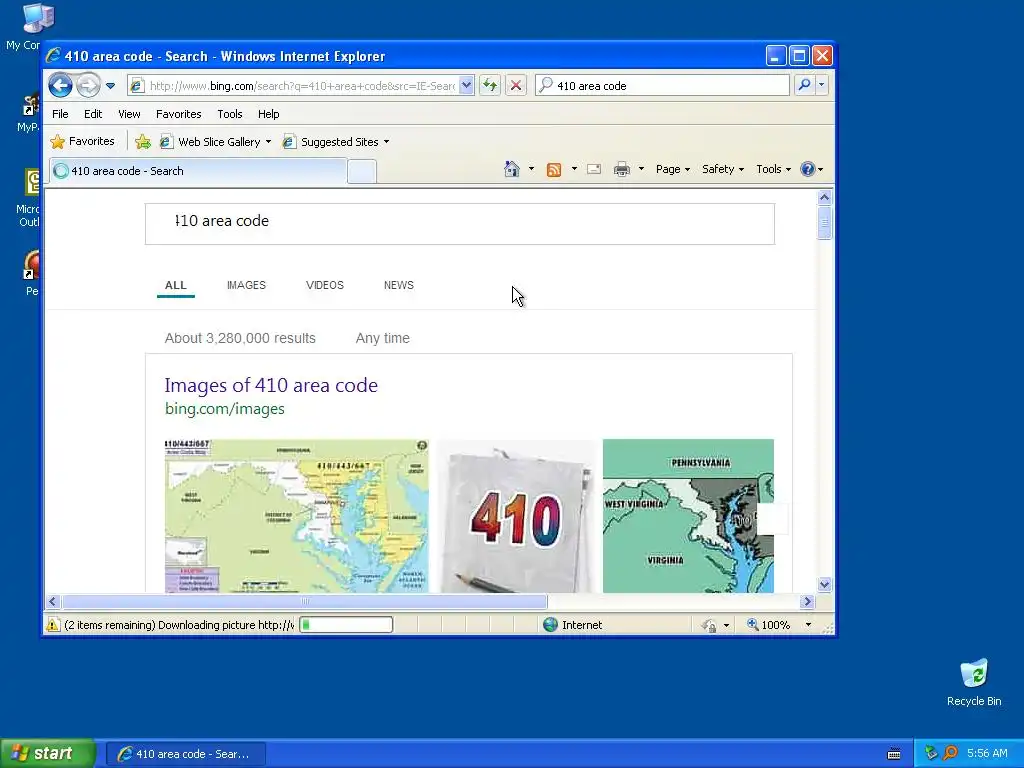The width and height of the screenshot is (1024, 768).
Task: Open Images of 410 area code link
Action: coord(271,385)
